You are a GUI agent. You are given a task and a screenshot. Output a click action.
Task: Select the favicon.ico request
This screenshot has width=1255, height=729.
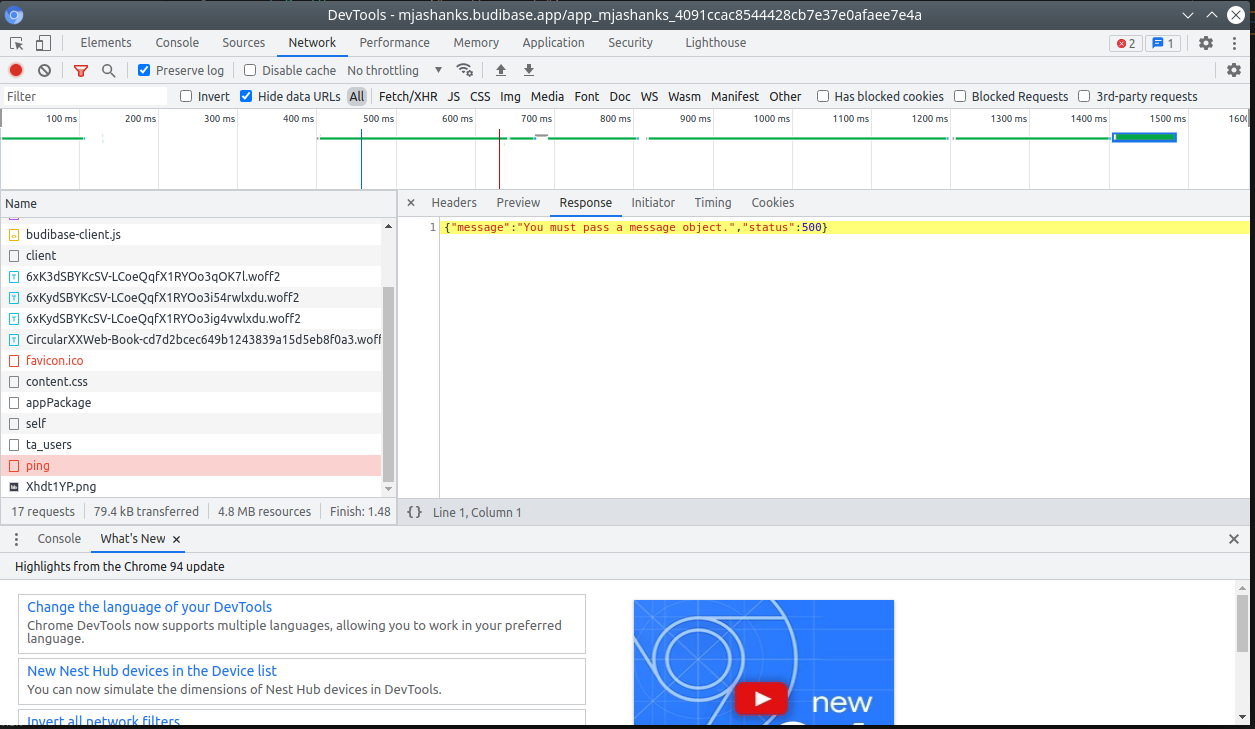(x=191, y=361)
